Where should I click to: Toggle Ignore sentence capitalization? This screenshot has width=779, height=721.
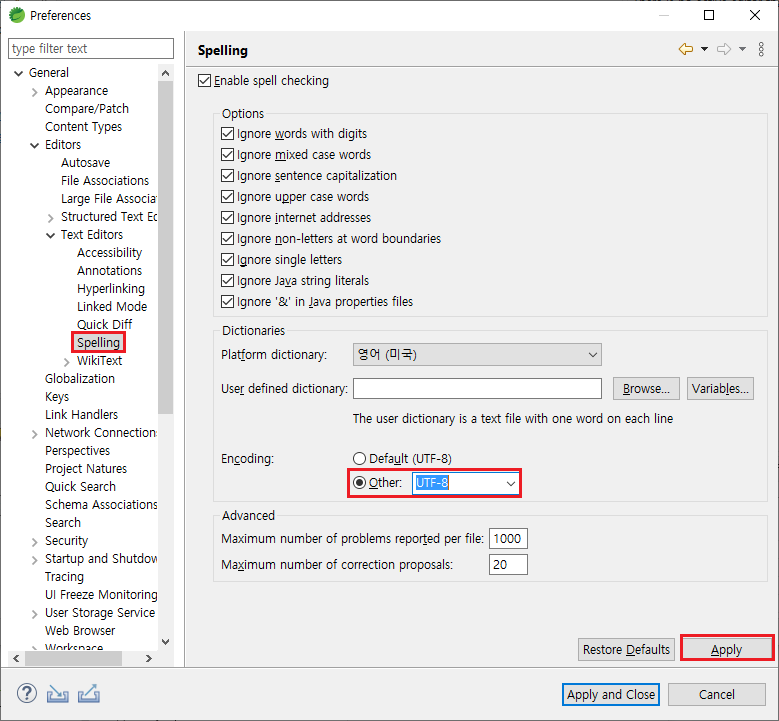227,175
